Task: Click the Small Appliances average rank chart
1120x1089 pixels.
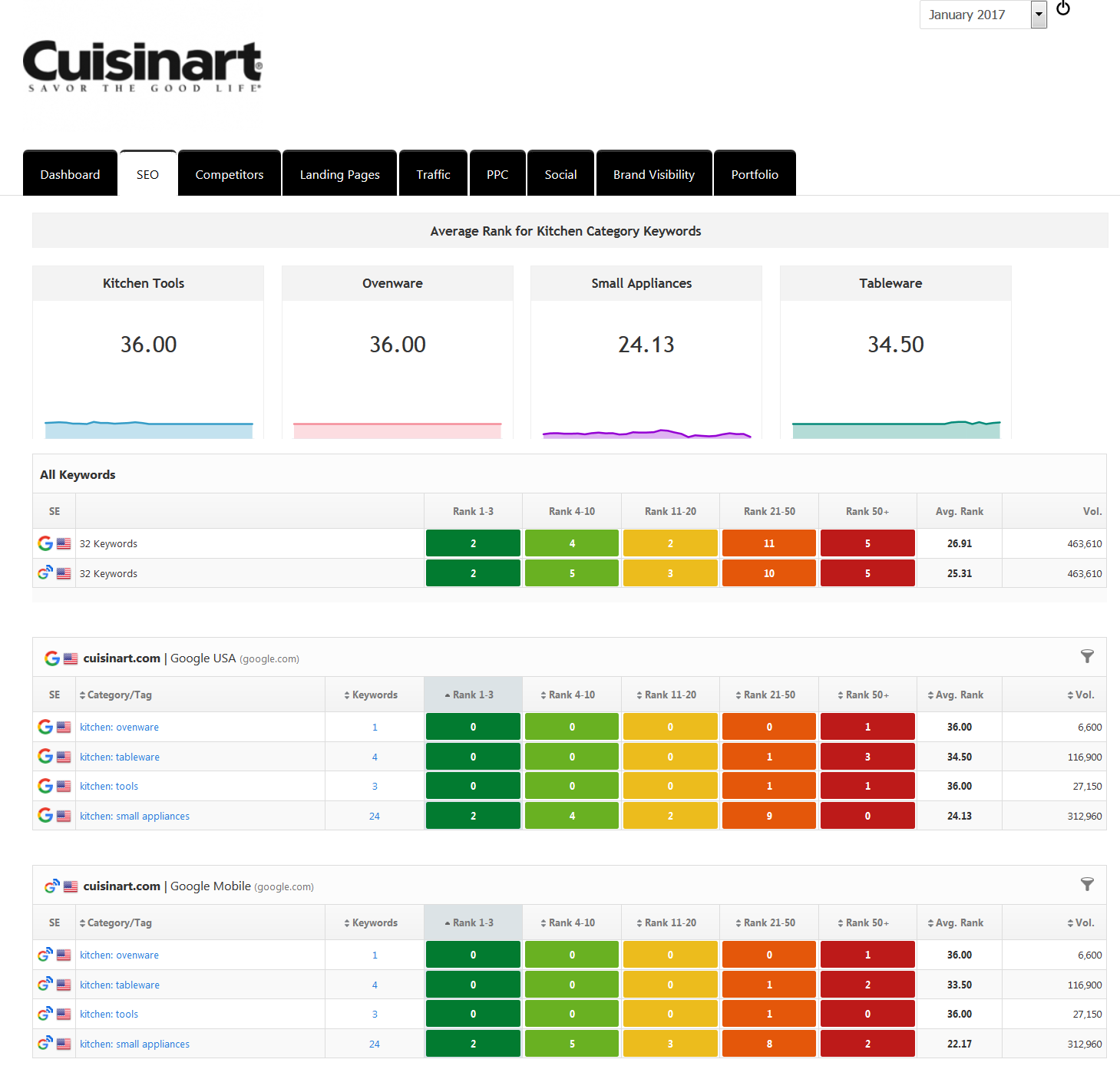Action: pyautogui.click(x=646, y=434)
